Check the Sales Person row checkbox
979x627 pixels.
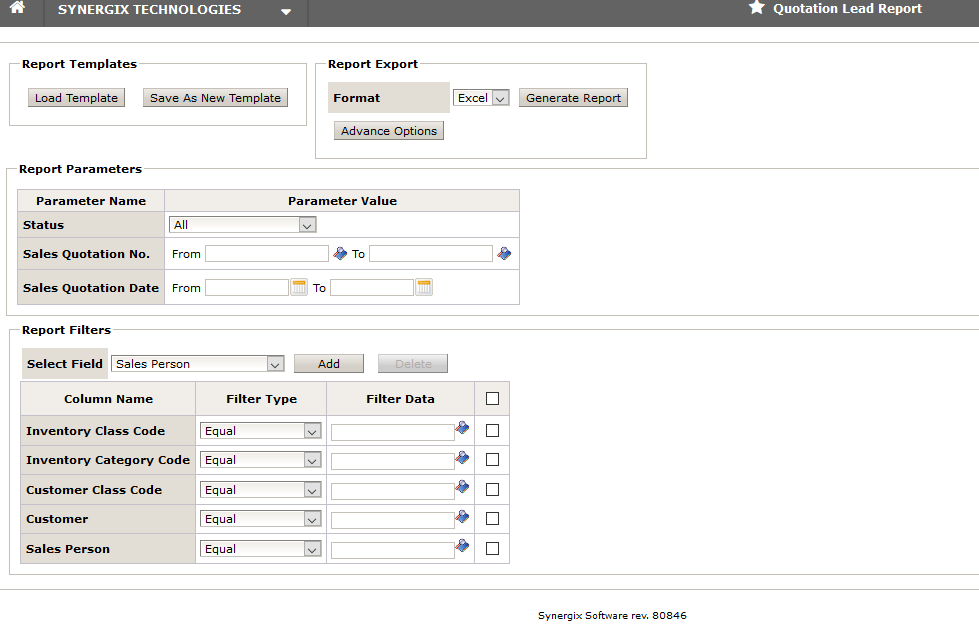[x=491, y=548]
